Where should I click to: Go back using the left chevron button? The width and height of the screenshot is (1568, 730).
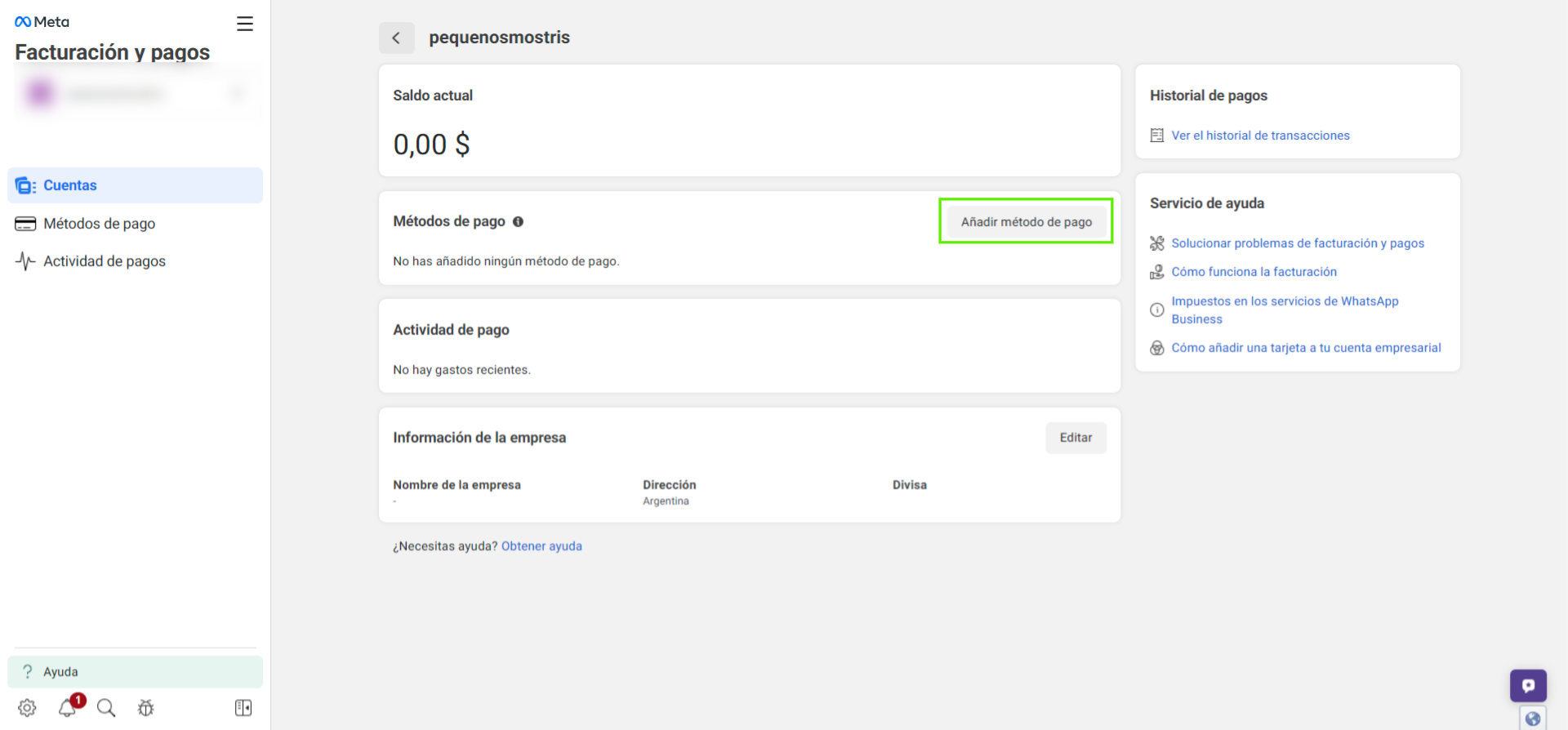pyautogui.click(x=396, y=38)
